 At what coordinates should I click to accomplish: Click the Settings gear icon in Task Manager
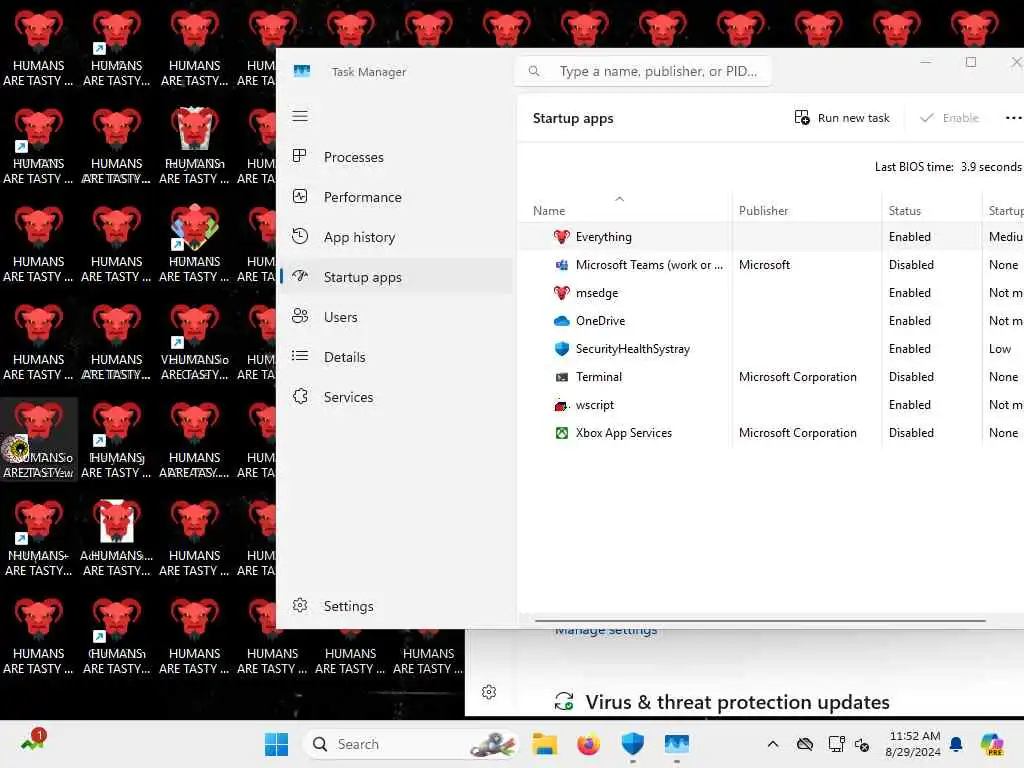(300, 605)
